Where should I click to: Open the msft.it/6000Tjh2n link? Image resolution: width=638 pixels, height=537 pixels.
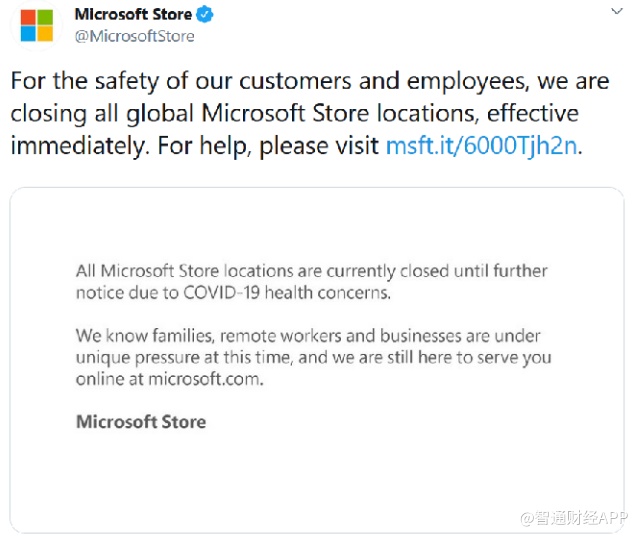click(483, 146)
